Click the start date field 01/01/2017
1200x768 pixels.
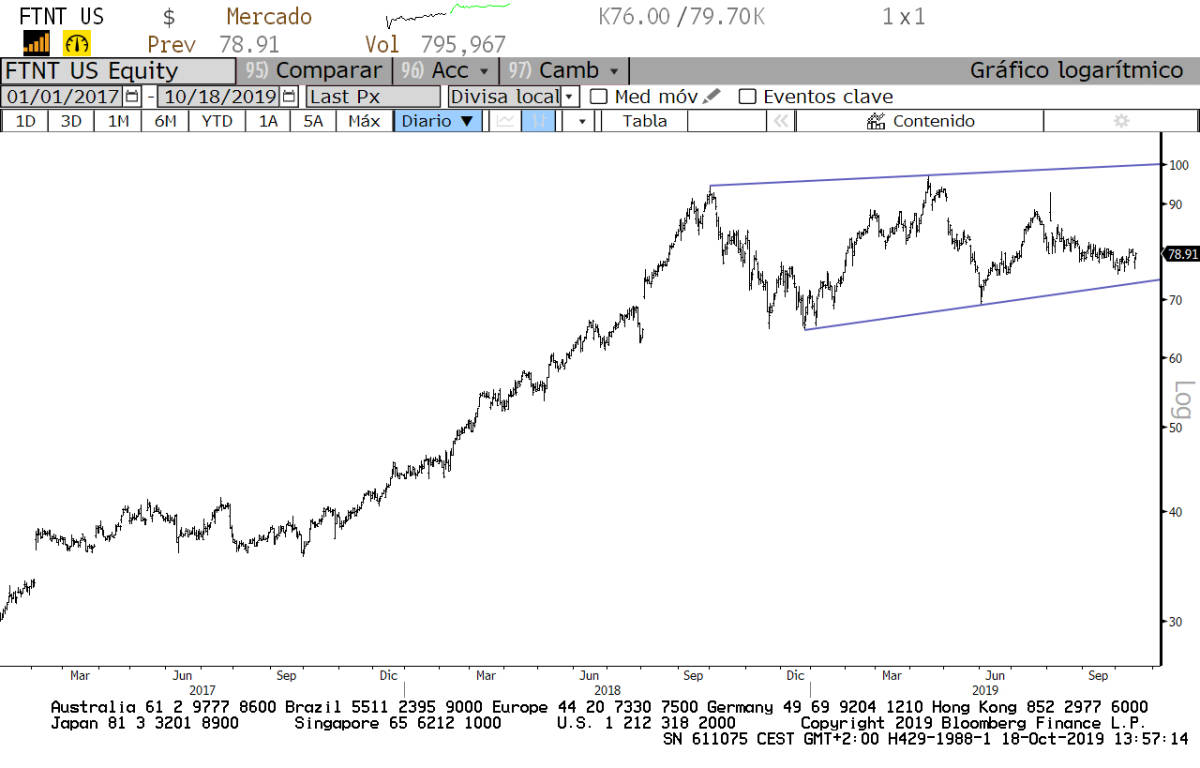click(x=62, y=97)
